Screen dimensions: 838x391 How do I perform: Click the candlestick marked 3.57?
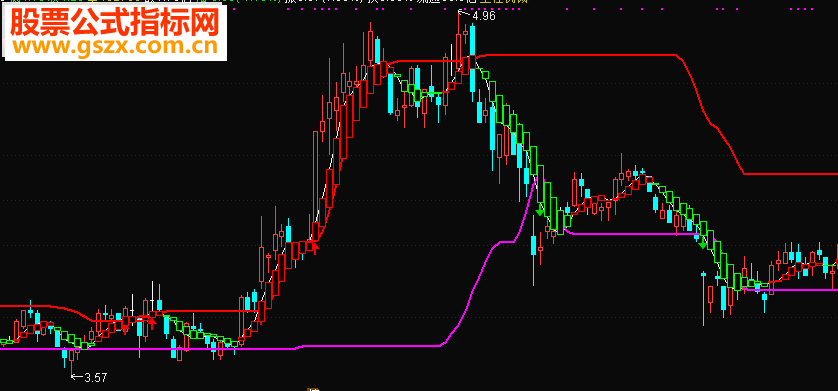[71, 362]
